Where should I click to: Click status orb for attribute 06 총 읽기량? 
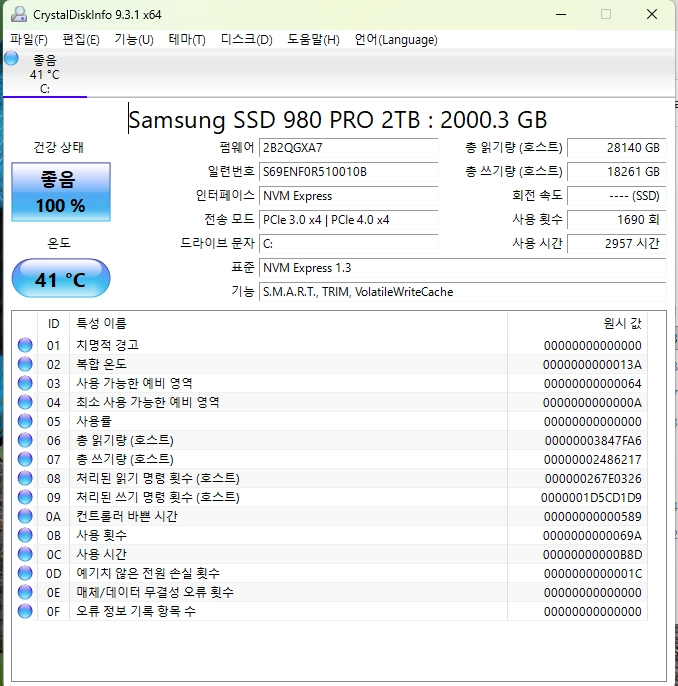pyautogui.click(x=25, y=440)
